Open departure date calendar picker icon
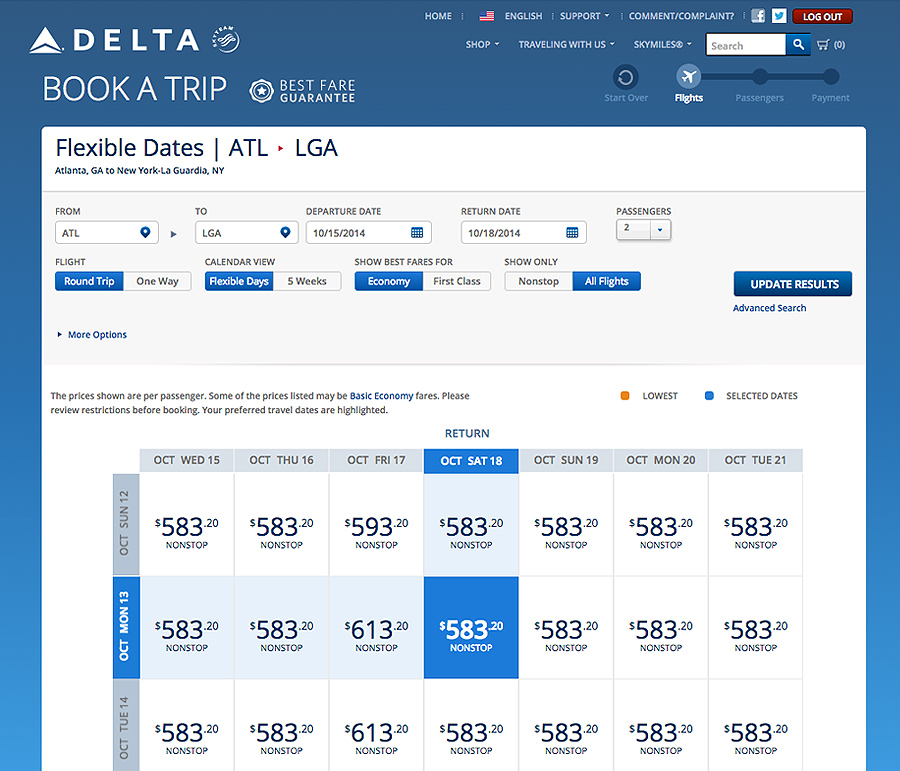Screen dimensions: 900x771 click(x=418, y=233)
